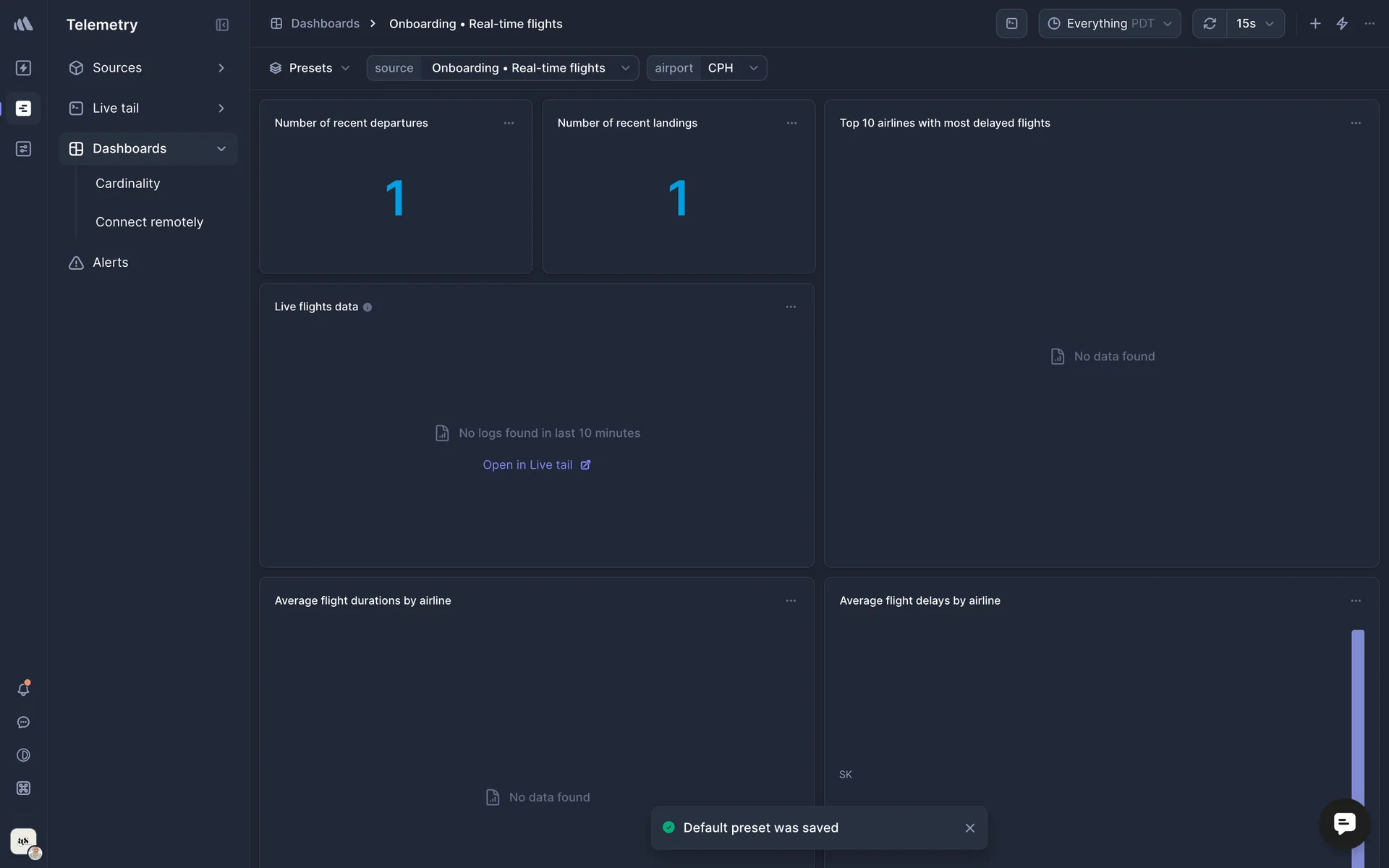
Task: Open the keyboard shortcuts command icon
Action: tap(23, 788)
